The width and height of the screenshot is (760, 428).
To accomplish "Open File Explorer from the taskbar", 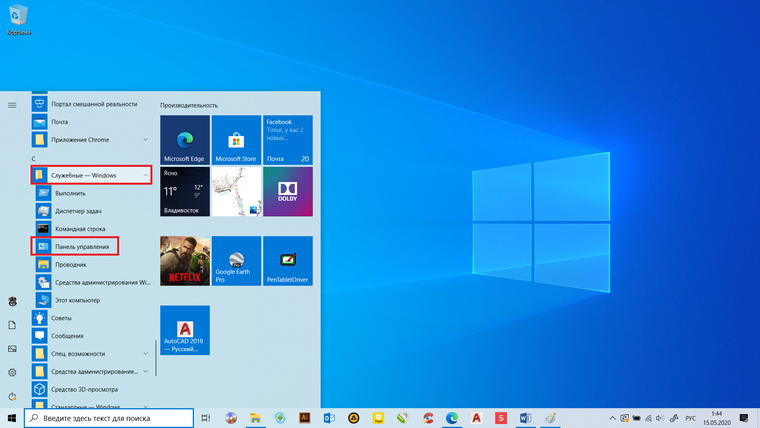I will click(x=255, y=418).
